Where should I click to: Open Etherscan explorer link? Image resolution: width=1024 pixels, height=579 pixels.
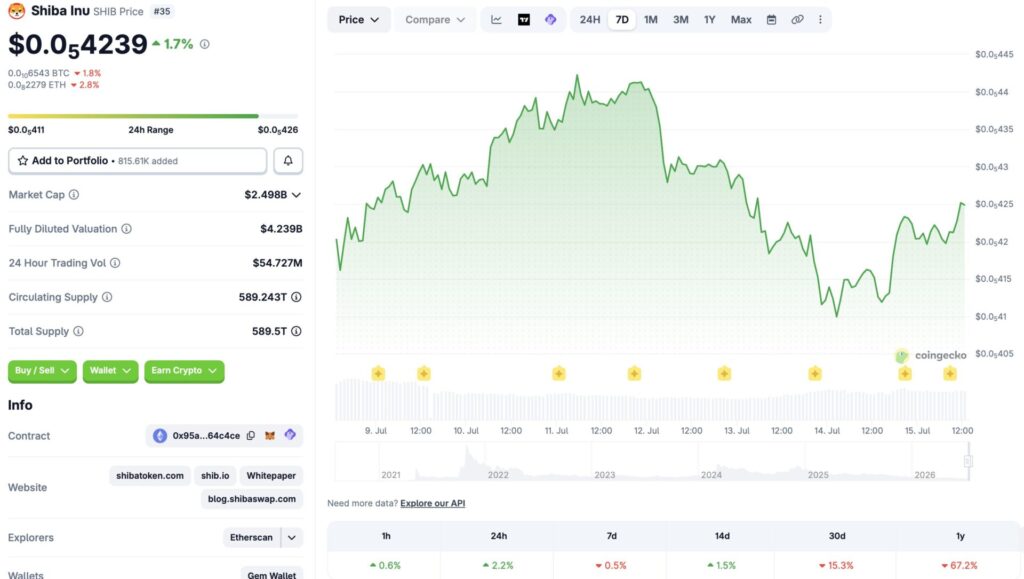click(251, 537)
